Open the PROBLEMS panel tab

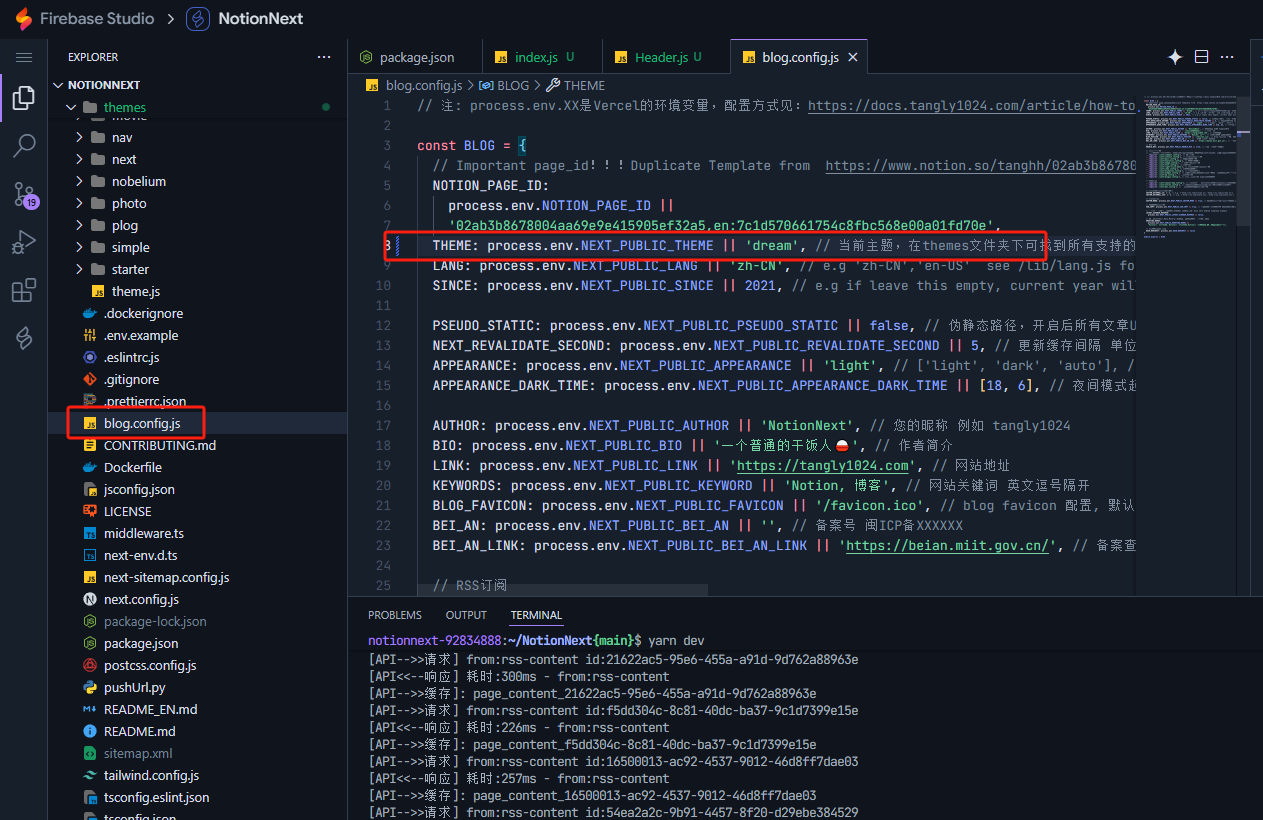(x=395, y=615)
